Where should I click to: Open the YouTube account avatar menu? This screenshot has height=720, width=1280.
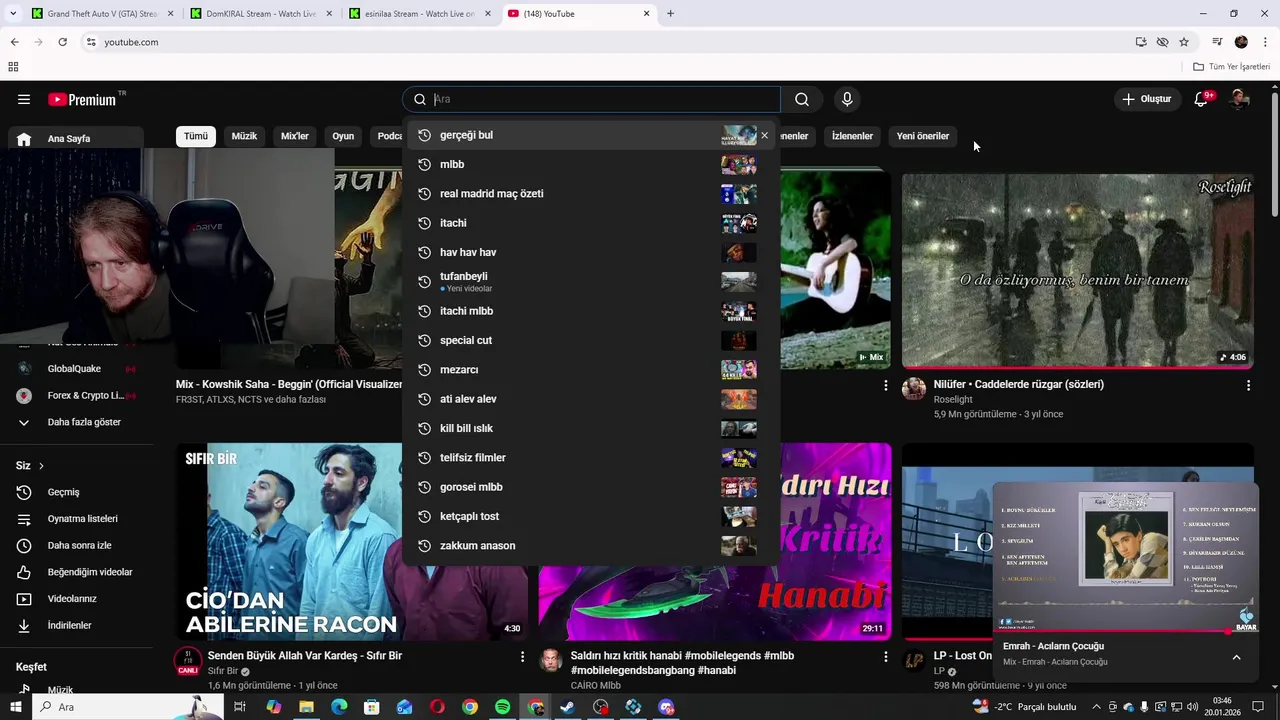pos(1240,99)
